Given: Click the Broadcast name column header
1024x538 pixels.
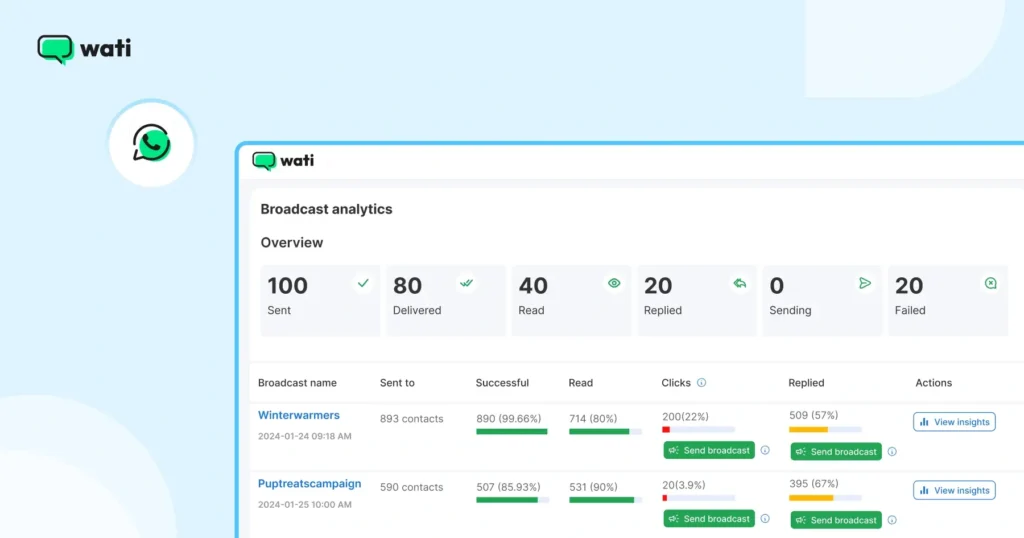Looking at the screenshot, I should click(x=297, y=383).
